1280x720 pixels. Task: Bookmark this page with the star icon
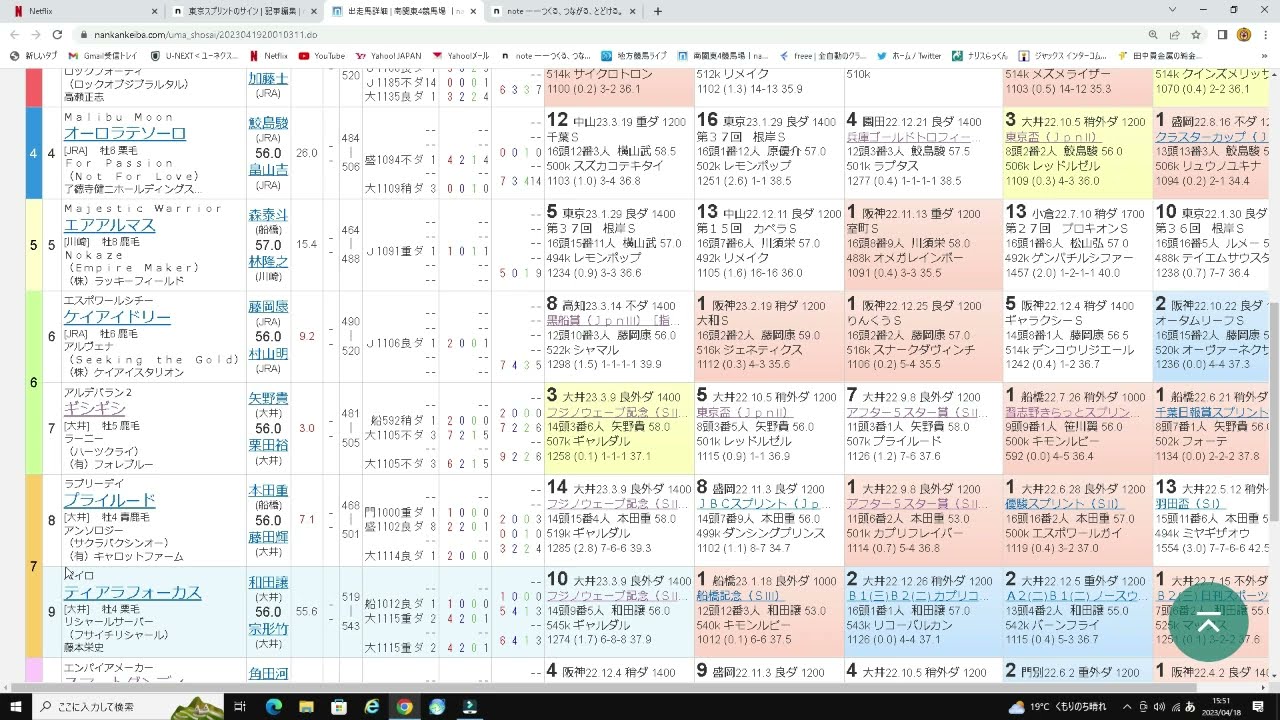point(1196,34)
